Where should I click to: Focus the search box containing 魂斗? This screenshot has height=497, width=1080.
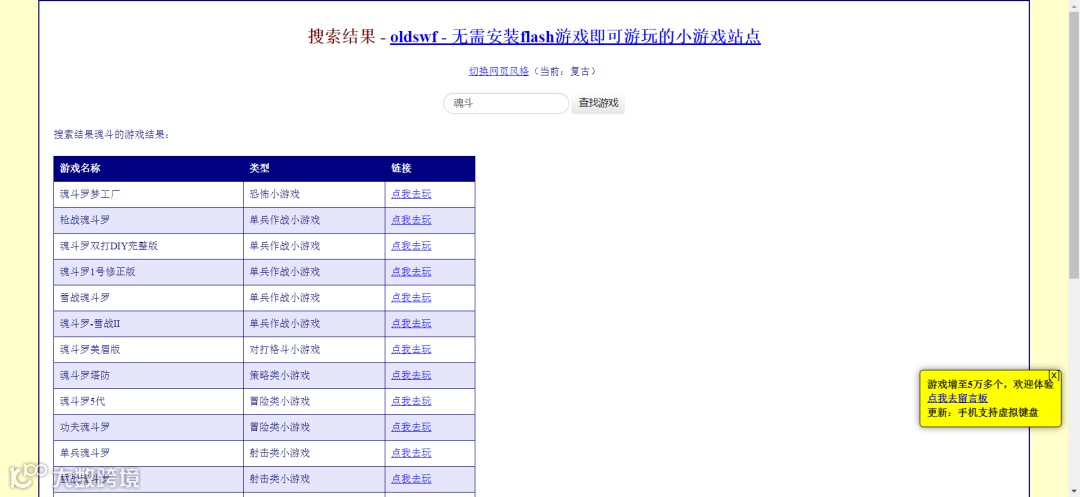click(x=506, y=103)
